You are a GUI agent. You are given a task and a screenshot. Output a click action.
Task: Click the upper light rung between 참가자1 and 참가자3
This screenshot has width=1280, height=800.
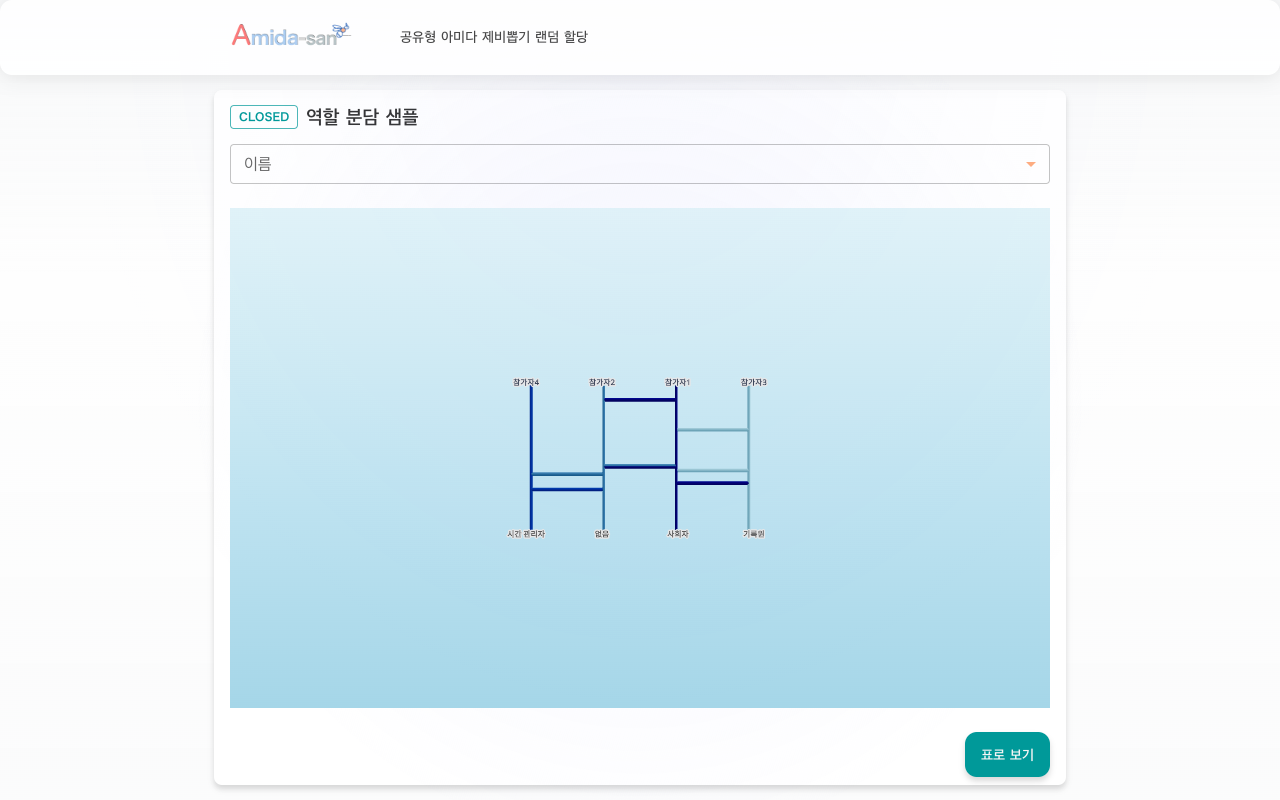coord(712,430)
